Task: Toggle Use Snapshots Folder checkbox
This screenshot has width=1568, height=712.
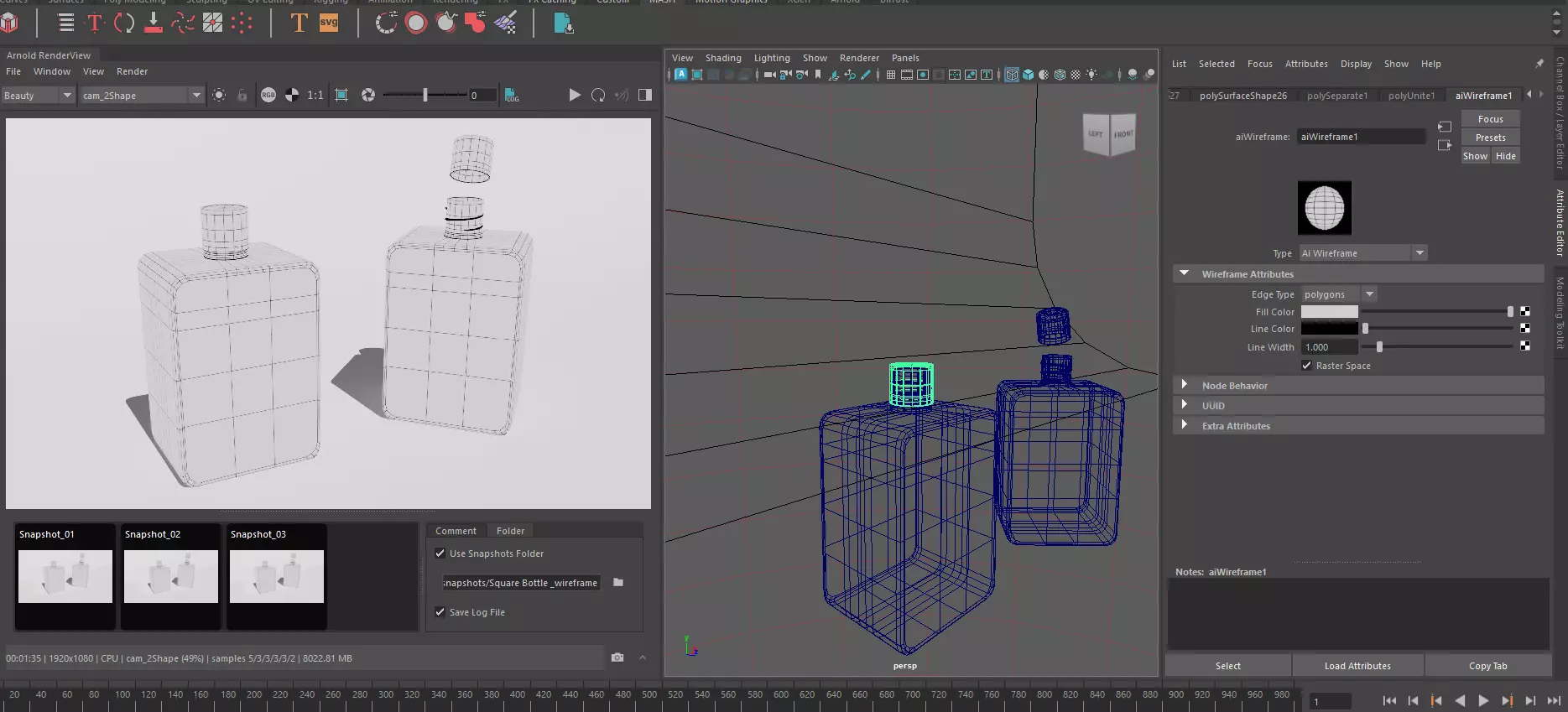Action: tap(440, 553)
